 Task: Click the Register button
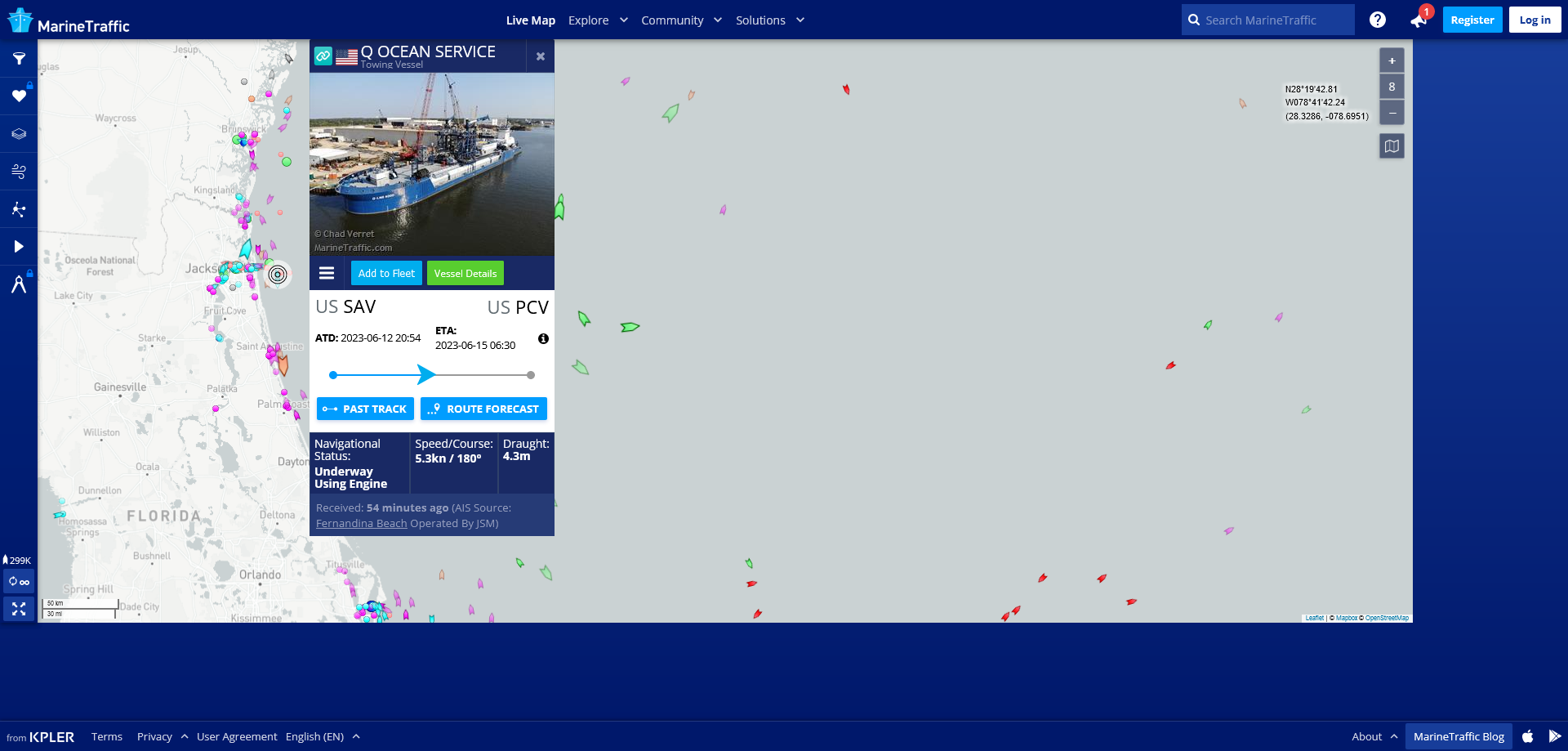click(x=1472, y=20)
